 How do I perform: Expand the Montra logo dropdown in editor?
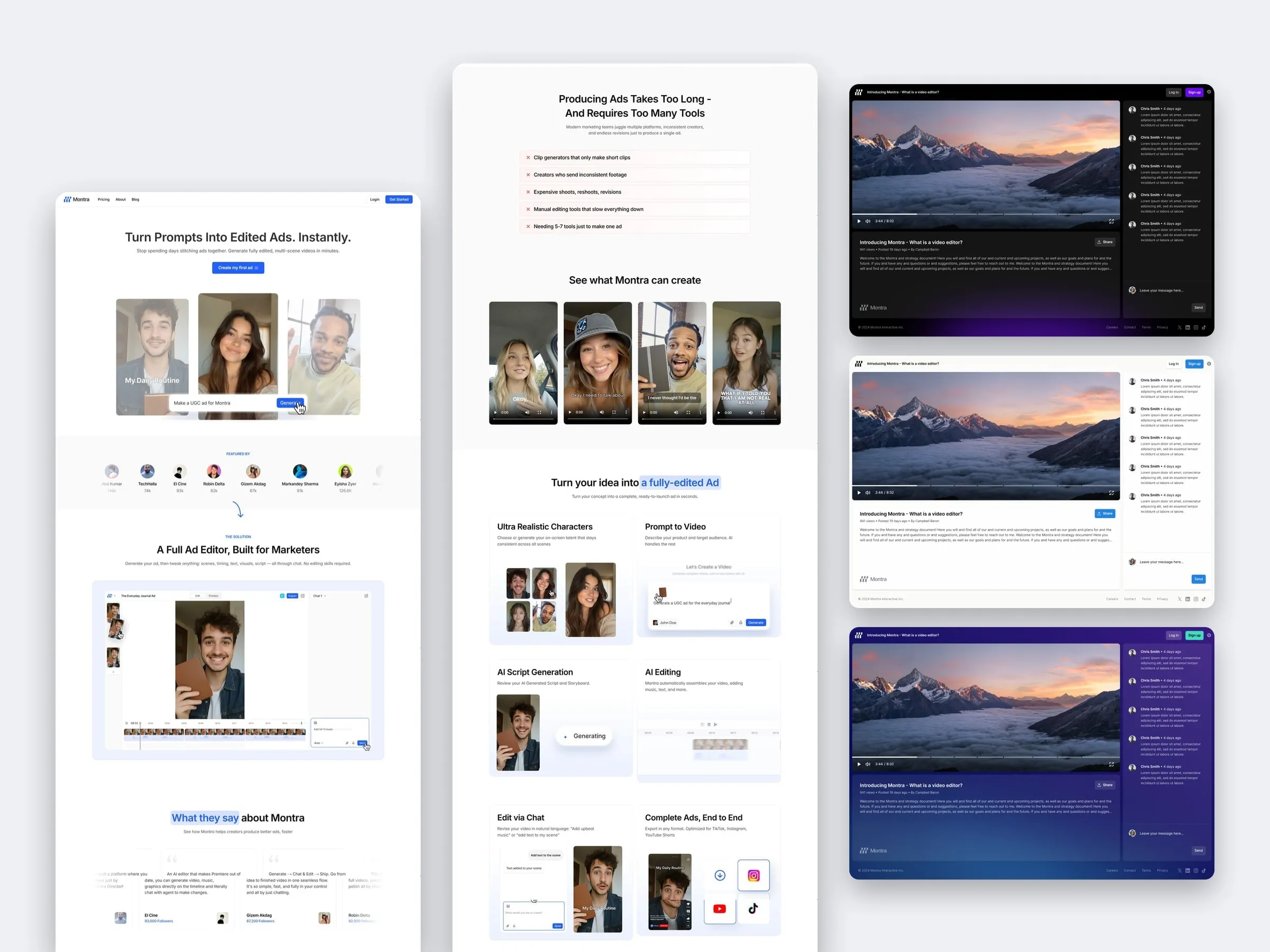111,596
